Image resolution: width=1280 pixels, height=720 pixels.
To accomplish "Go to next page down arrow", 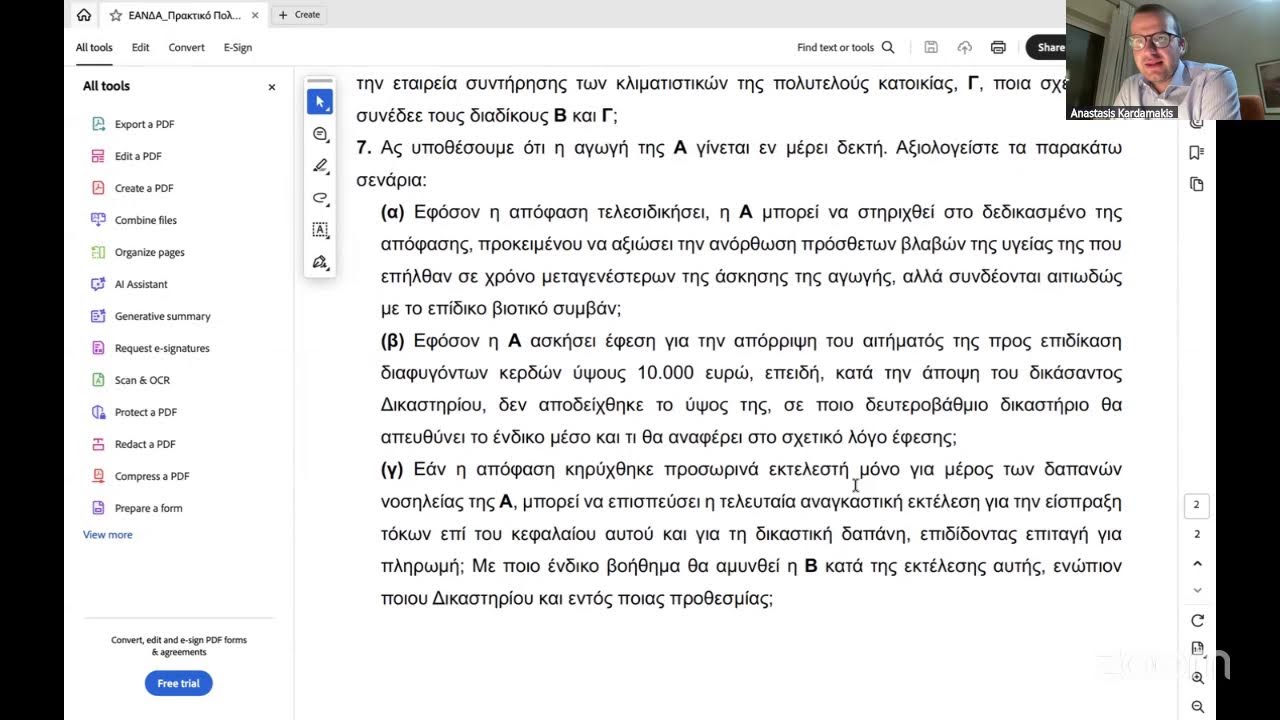I will pos(1197,590).
